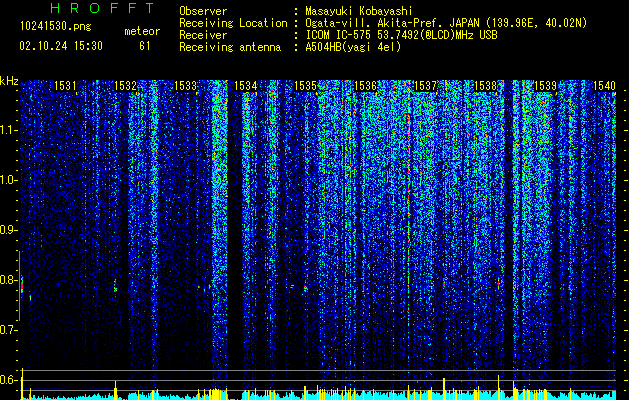Viewport: 629px width, 400px height.
Task: Click the meteor label
Action: point(142,31)
